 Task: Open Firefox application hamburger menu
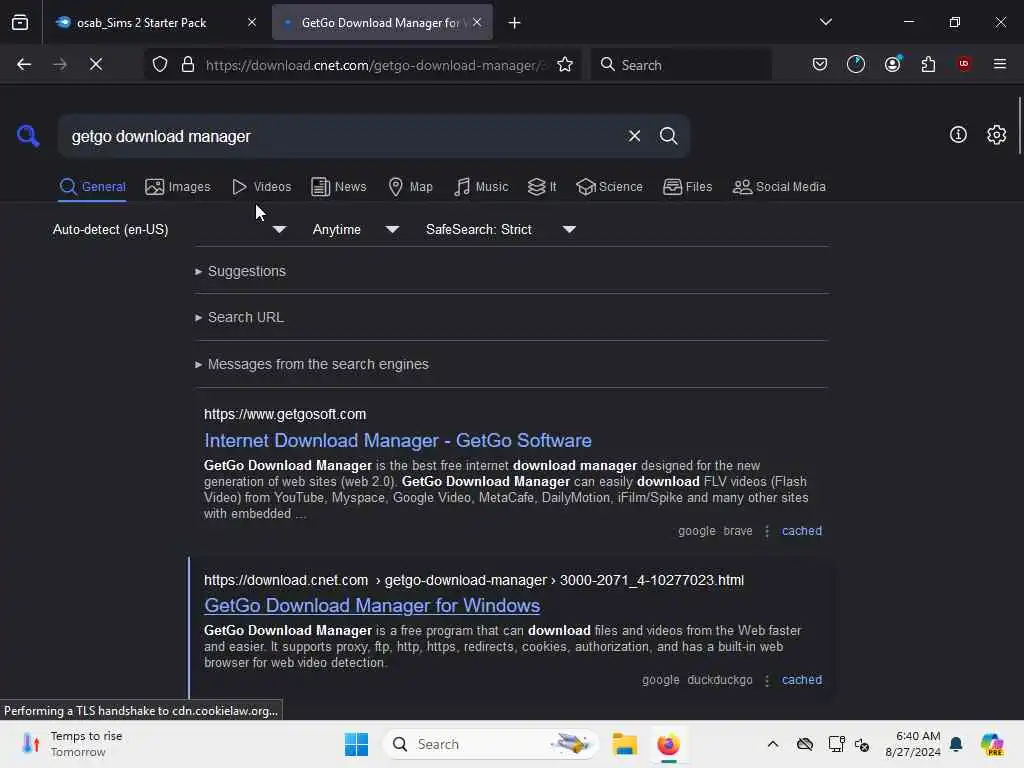coord(1000,64)
